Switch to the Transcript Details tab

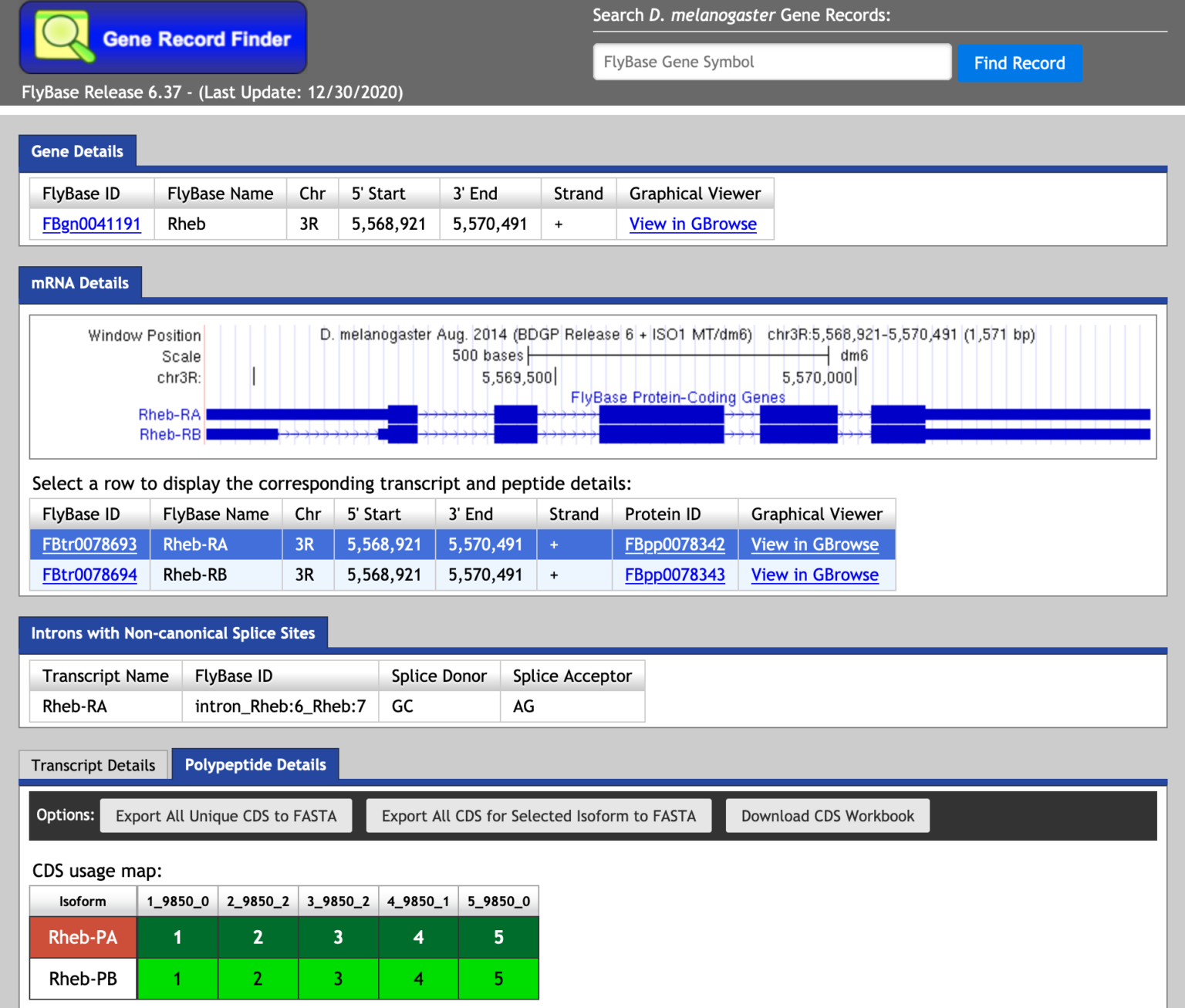tap(93, 765)
